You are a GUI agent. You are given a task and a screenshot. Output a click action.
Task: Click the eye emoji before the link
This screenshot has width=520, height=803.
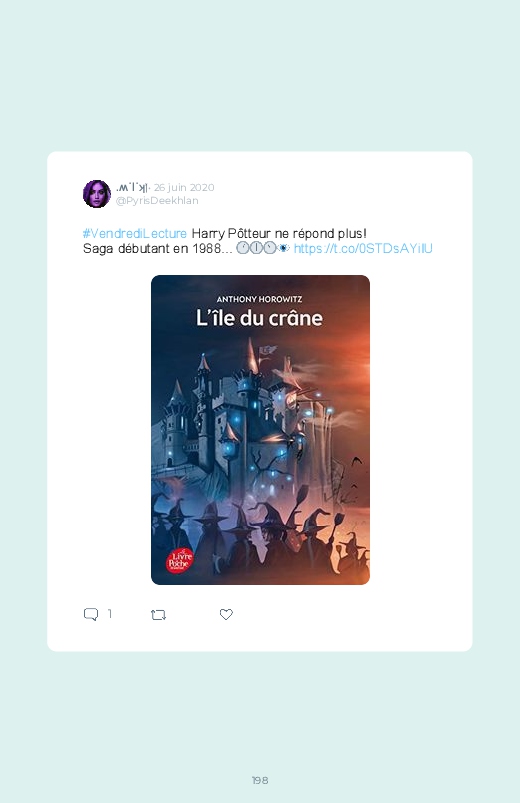click(x=284, y=248)
